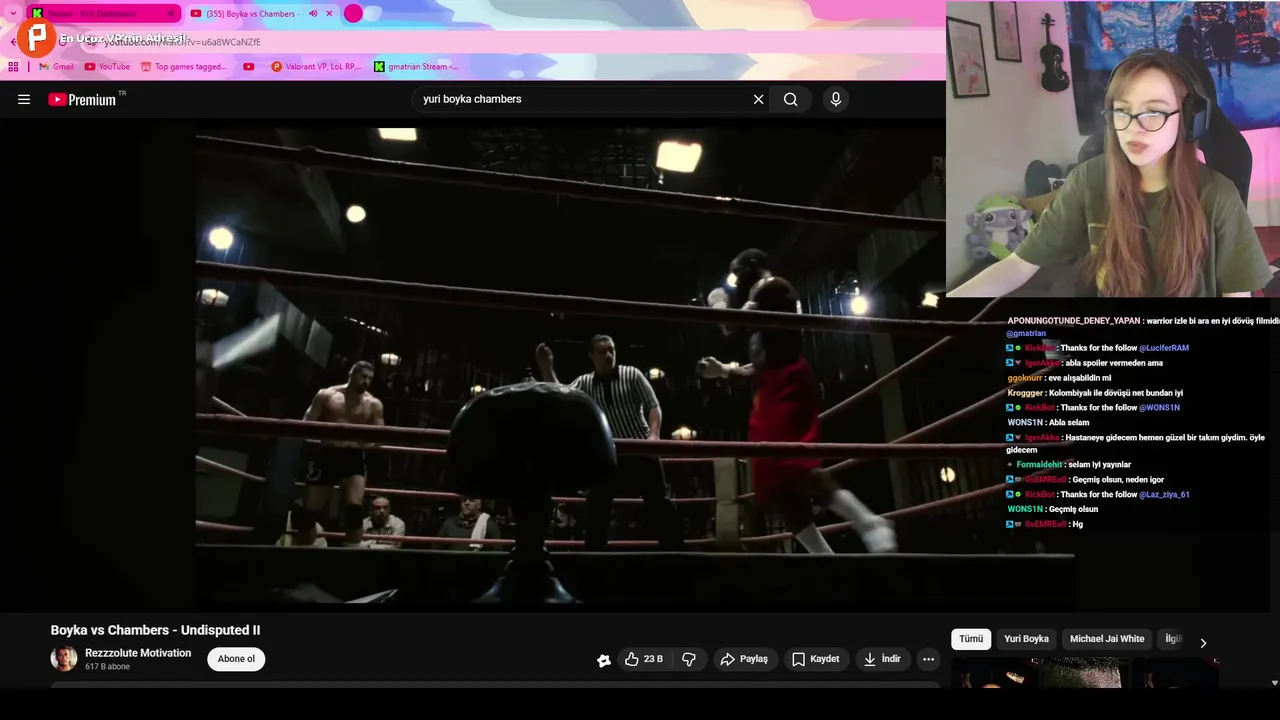Click APONUNGOTUNDE_DENEY_YAPAN username in chat

[1074, 321]
